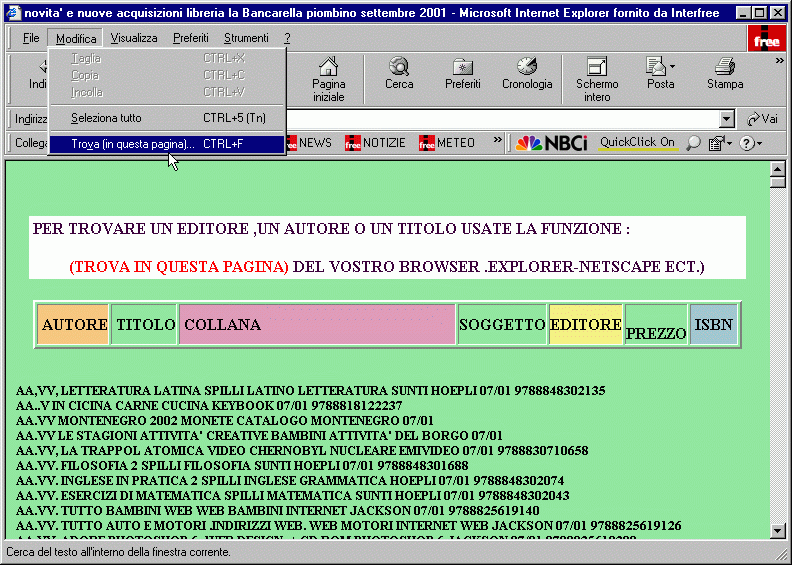The image size is (792, 565).
Task: Toggle the QuickClick On setting
Action: [x=637, y=143]
